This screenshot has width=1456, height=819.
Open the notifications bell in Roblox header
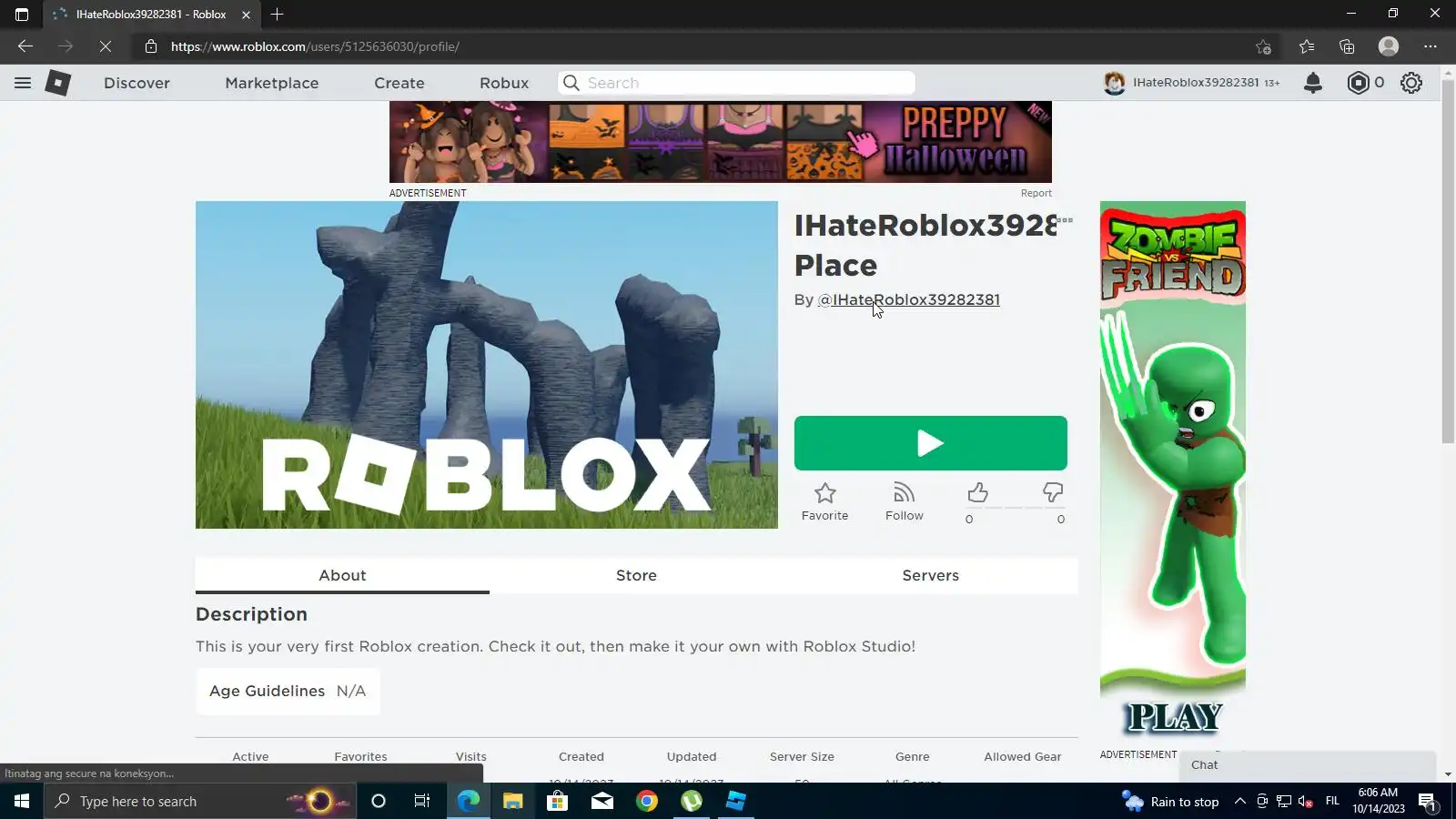(1312, 83)
